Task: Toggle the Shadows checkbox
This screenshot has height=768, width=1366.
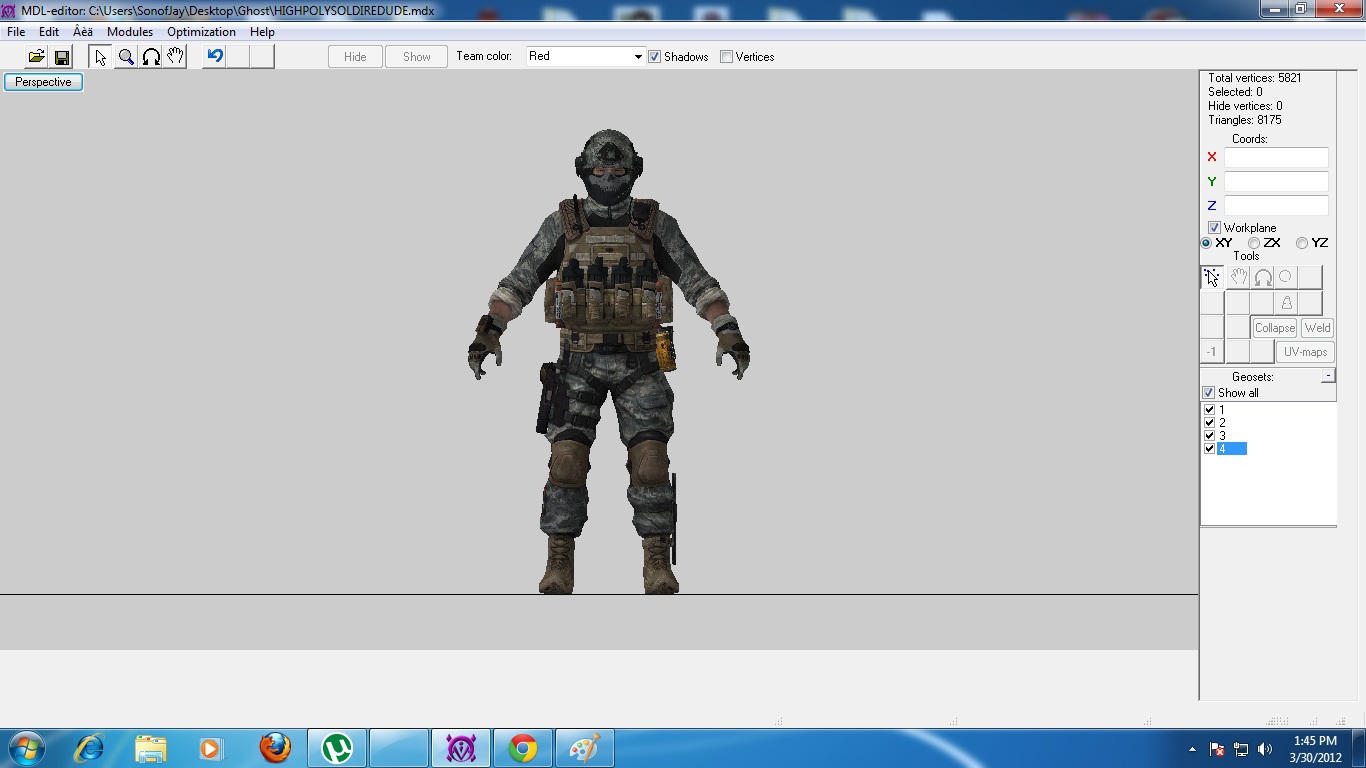Action: [654, 57]
